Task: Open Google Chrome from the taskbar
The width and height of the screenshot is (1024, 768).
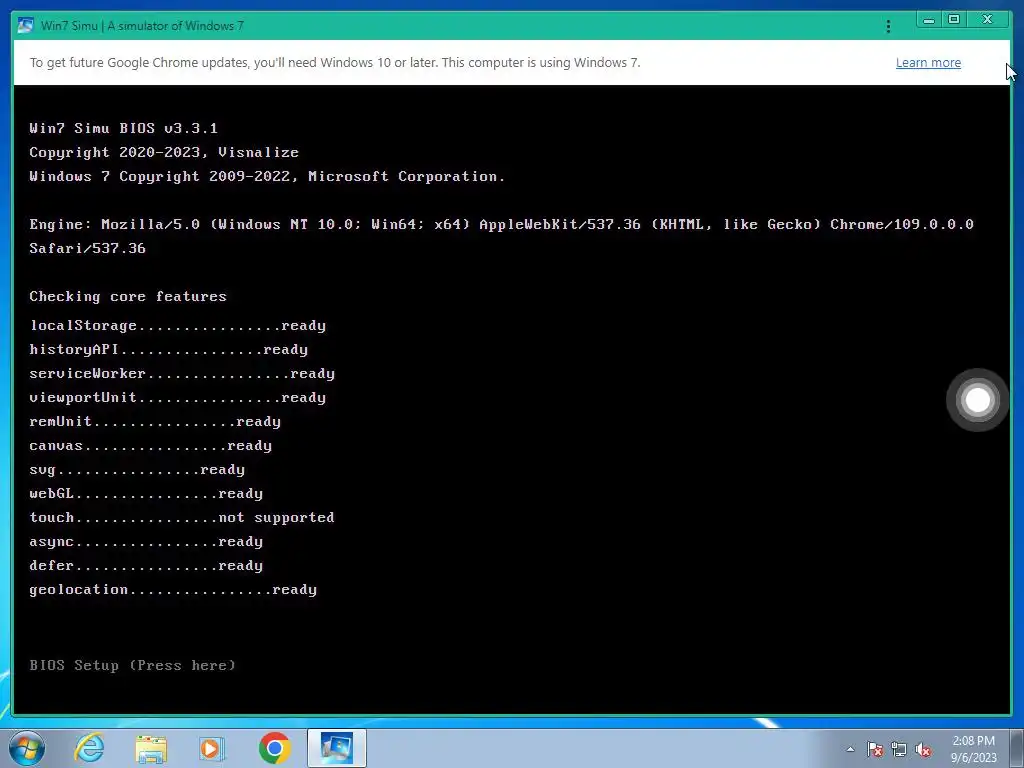Action: tap(274, 748)
